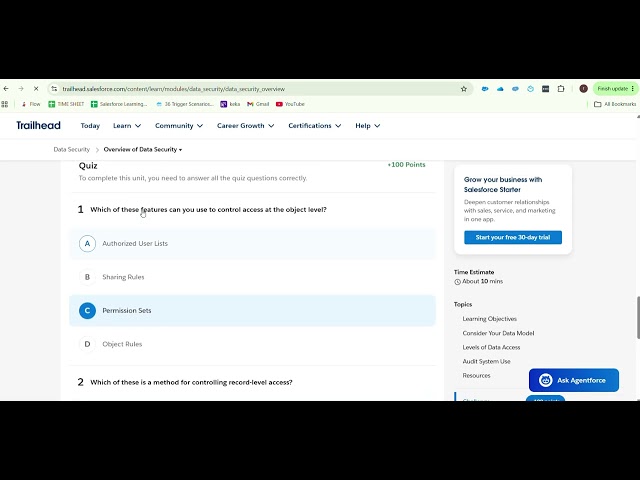
Task: Open the Today nav item
Action: click(x=90, y=126)
